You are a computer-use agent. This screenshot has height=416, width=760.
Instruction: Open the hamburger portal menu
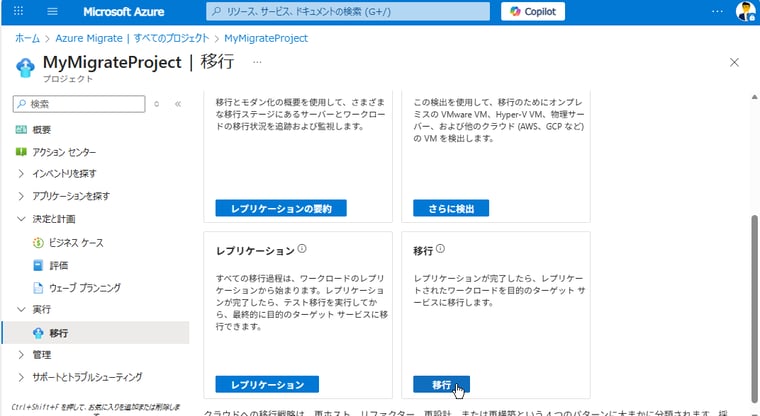pyautogui.click(x=52, y=11)
